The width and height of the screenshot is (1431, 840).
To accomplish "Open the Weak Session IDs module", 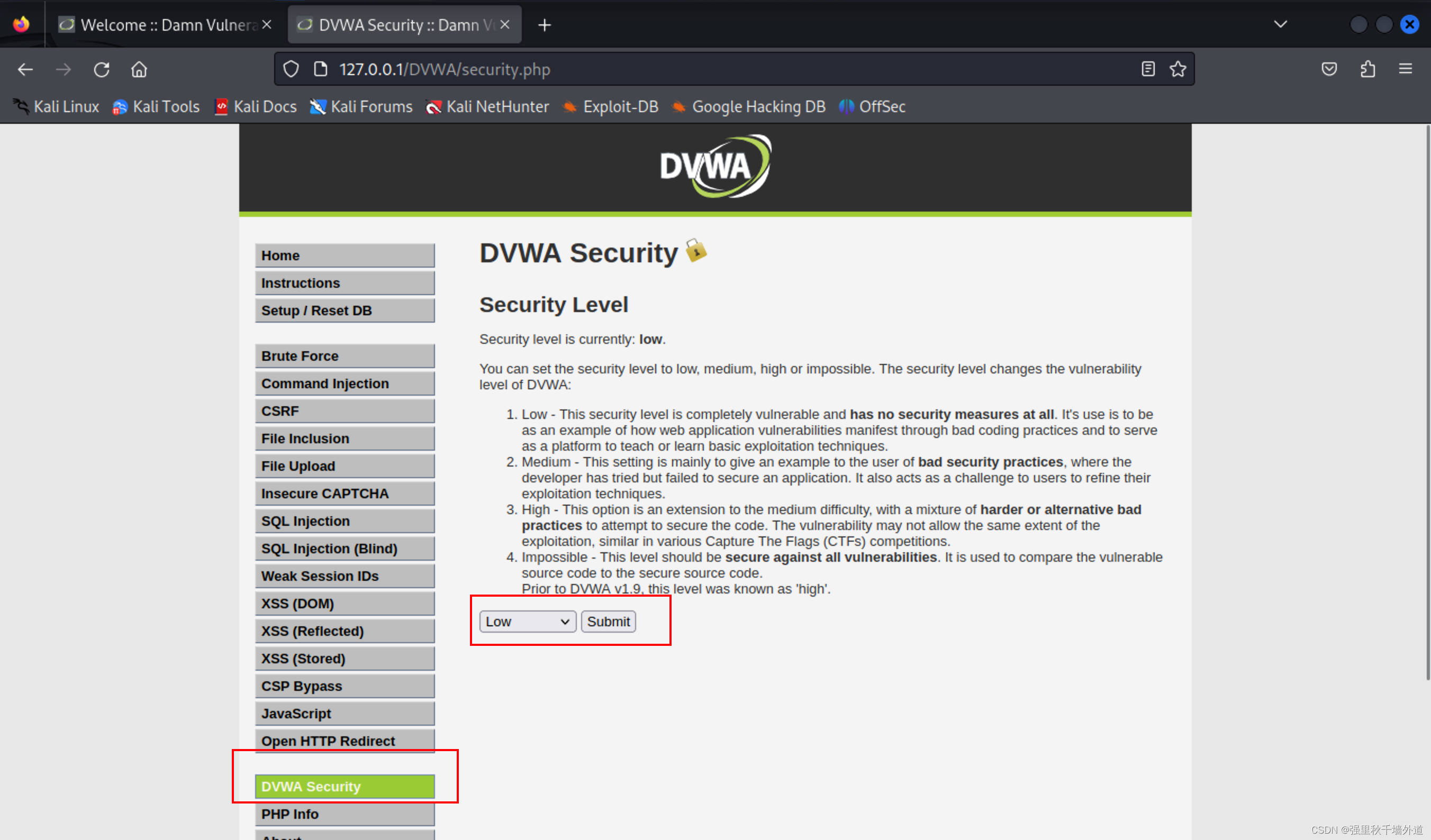I will 345,576.
